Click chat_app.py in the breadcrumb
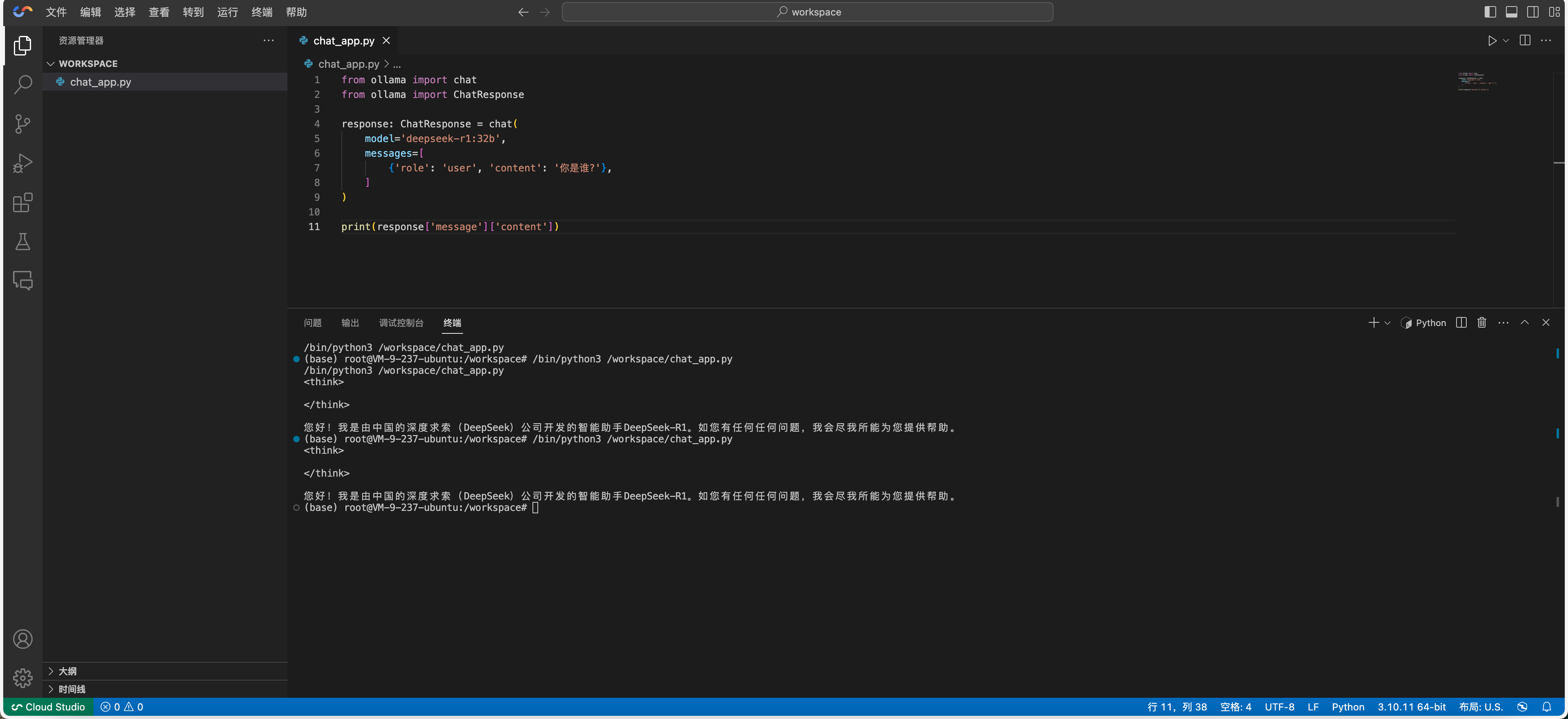1568x719 pixels. coord(348,64)
